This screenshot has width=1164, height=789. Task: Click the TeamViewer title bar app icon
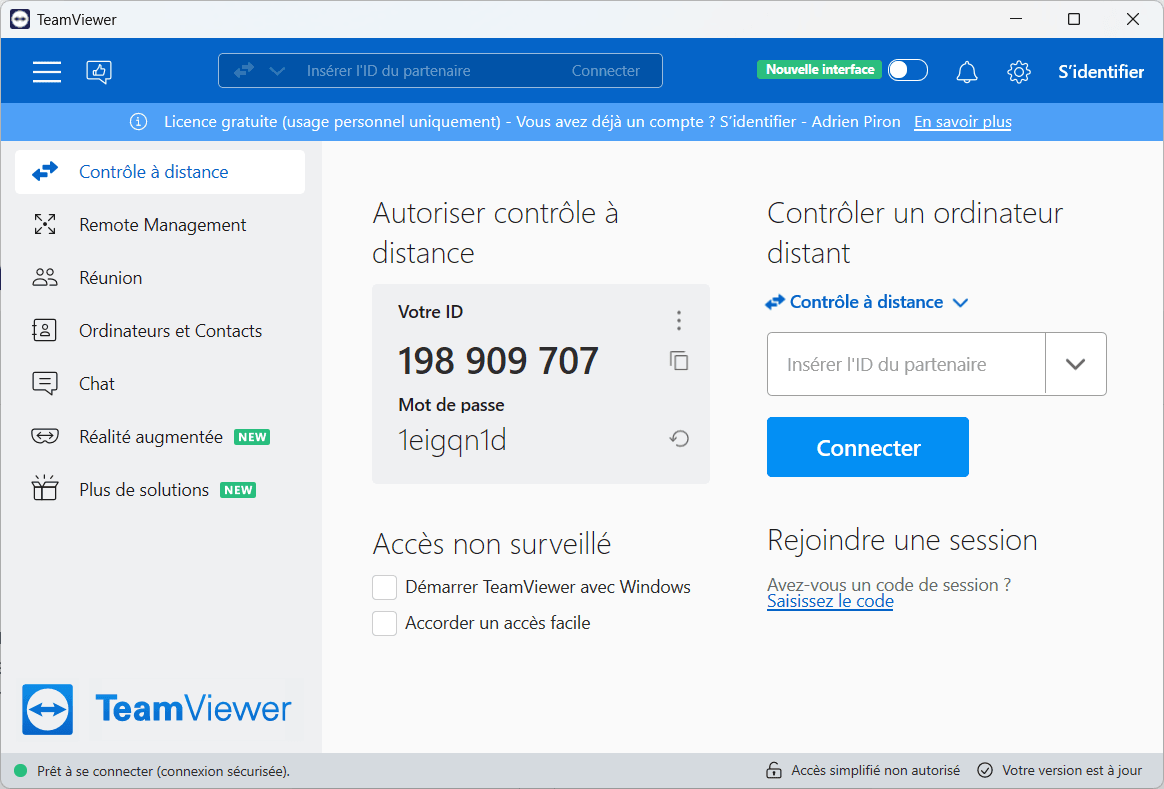(x=20, y=19)
